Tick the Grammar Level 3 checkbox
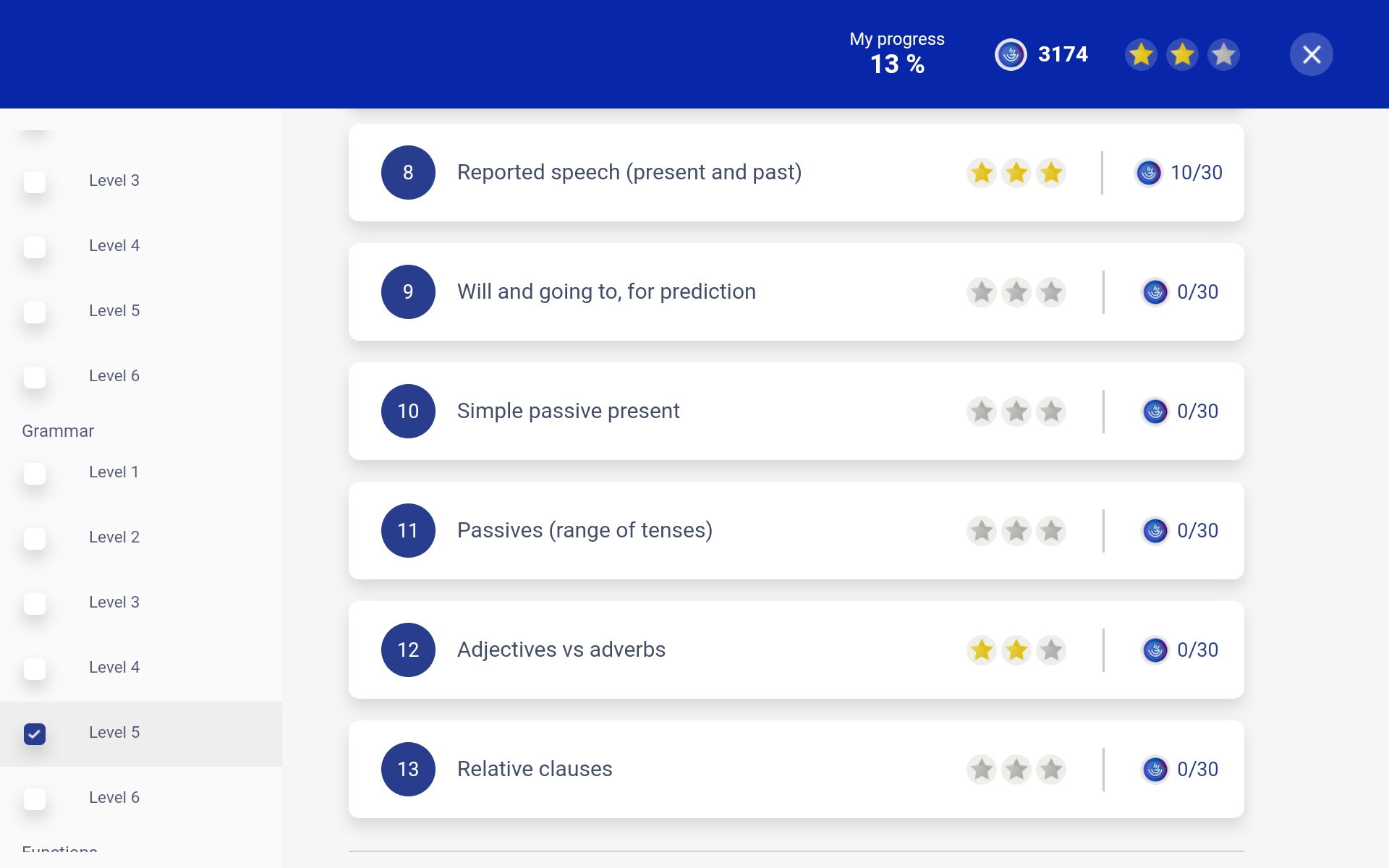This screenshot has height=868, width=1389. point(35,603)
